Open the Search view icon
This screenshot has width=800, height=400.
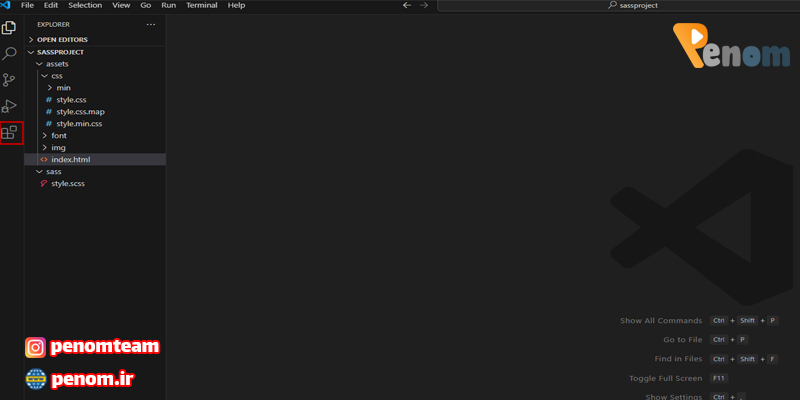11,54
